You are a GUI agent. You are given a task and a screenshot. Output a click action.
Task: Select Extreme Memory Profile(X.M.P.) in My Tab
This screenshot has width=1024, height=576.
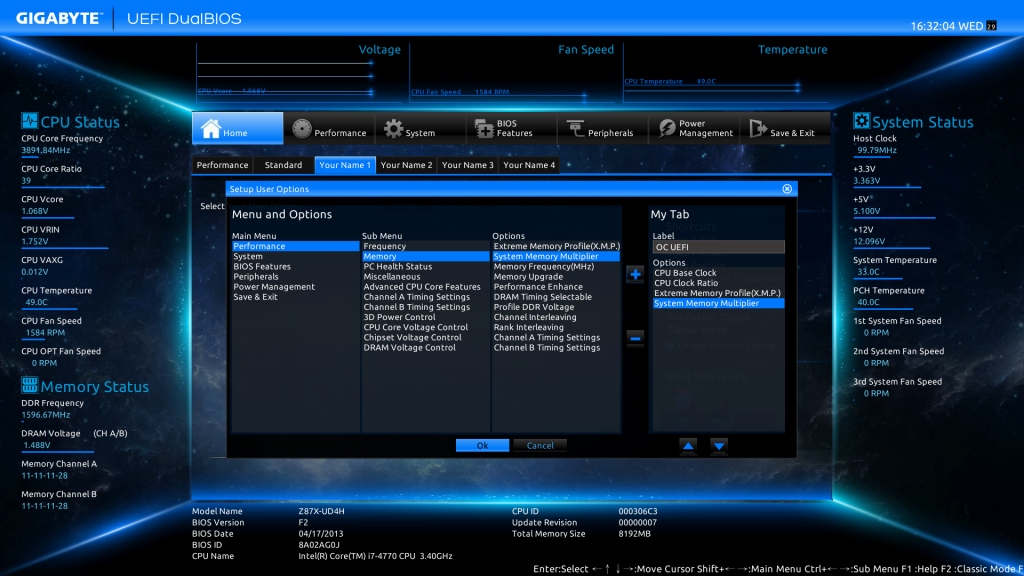pyautogui.click(x=718, y=293)
